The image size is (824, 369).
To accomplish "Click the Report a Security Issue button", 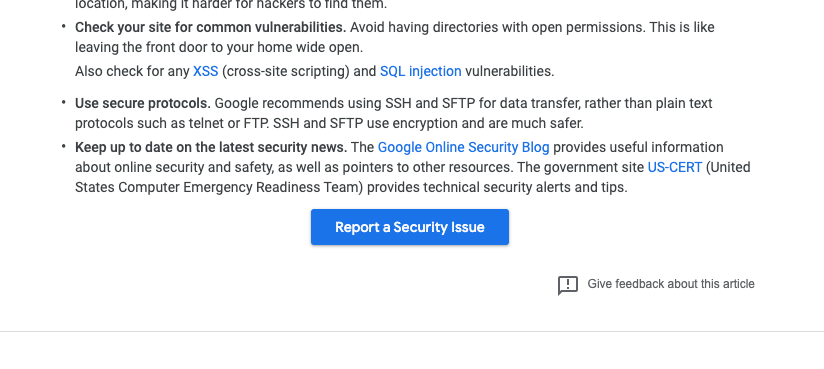I will click(x=410, y=227).
